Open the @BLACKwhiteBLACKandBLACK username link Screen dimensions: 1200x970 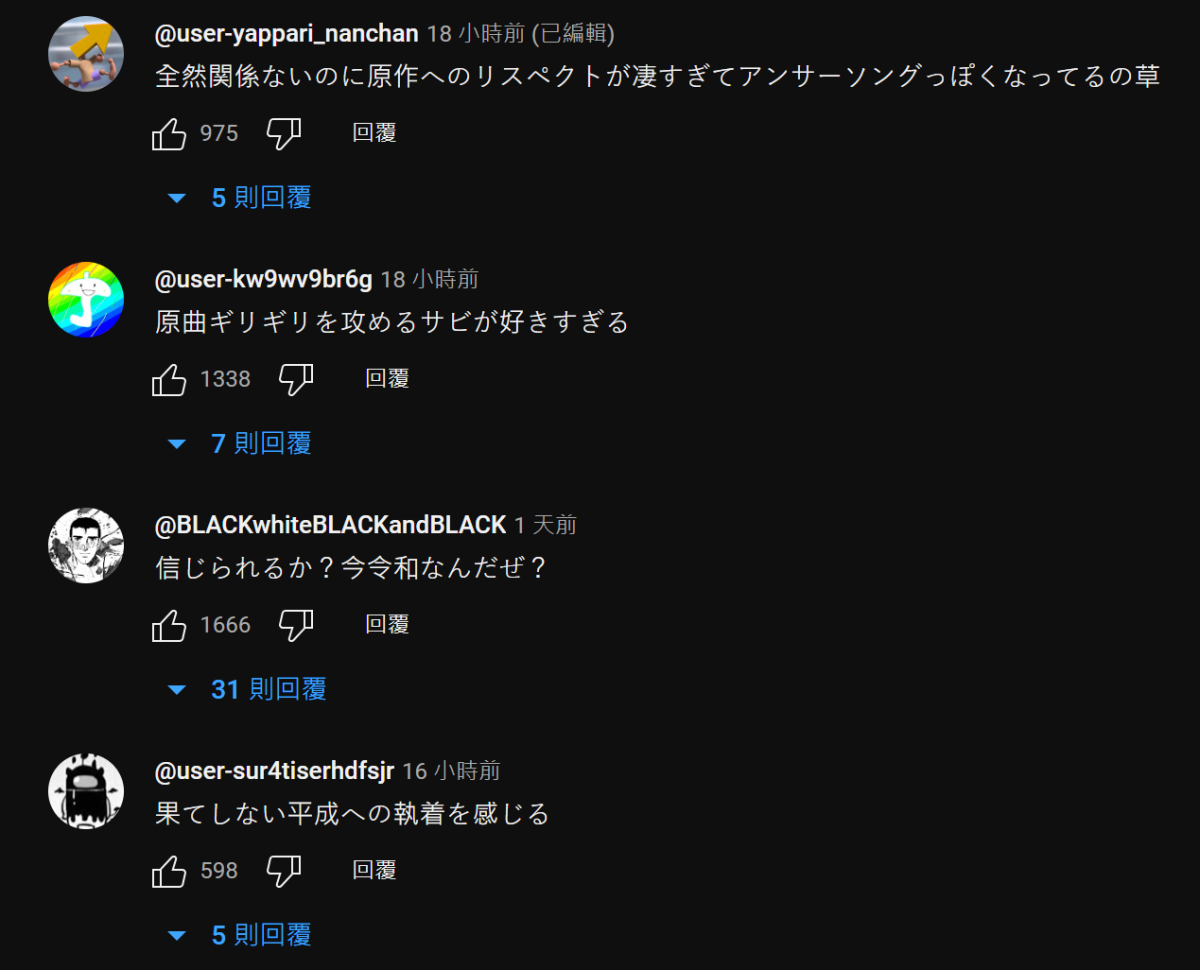[330, 525]
